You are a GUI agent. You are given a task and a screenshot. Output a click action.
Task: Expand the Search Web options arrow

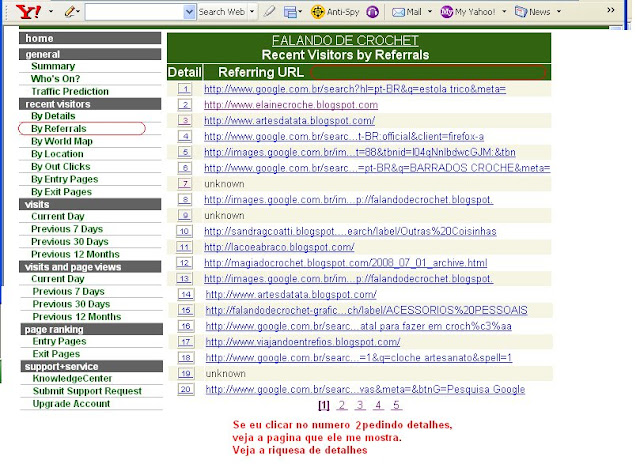252,12
